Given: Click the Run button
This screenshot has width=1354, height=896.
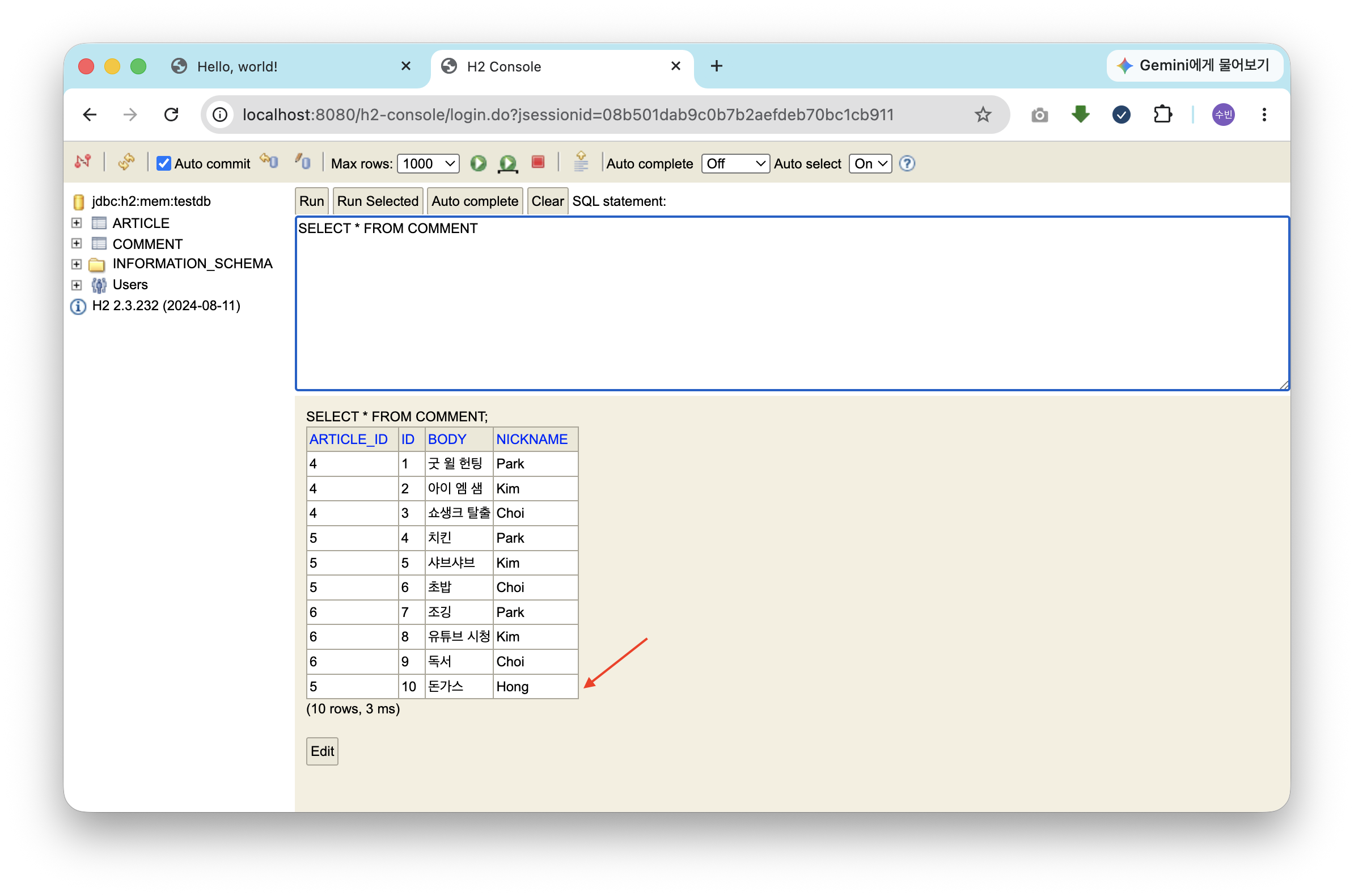Looking at the screenshot, I should 311,201.
